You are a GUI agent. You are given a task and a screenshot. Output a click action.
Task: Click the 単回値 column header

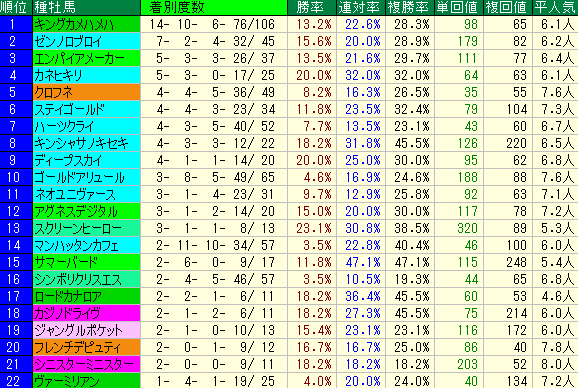tap(459, 7)
